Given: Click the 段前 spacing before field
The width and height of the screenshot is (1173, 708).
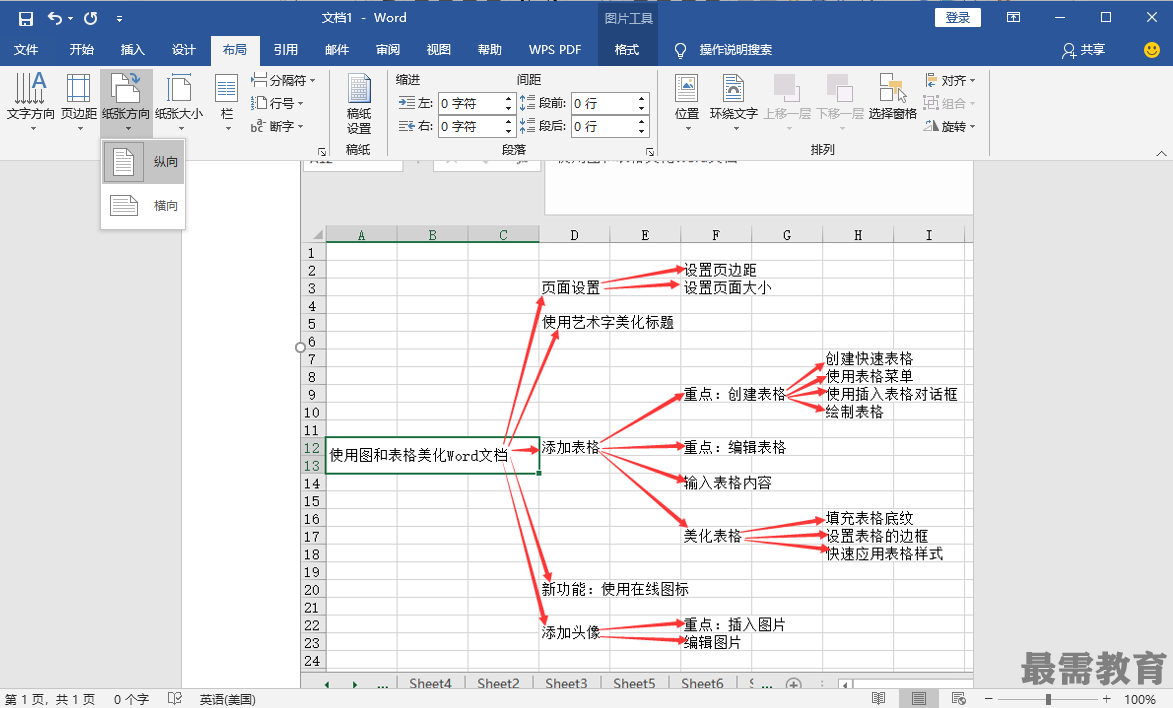Looking at the screenshot, I should pyautogui.click(x=604, y=103).
